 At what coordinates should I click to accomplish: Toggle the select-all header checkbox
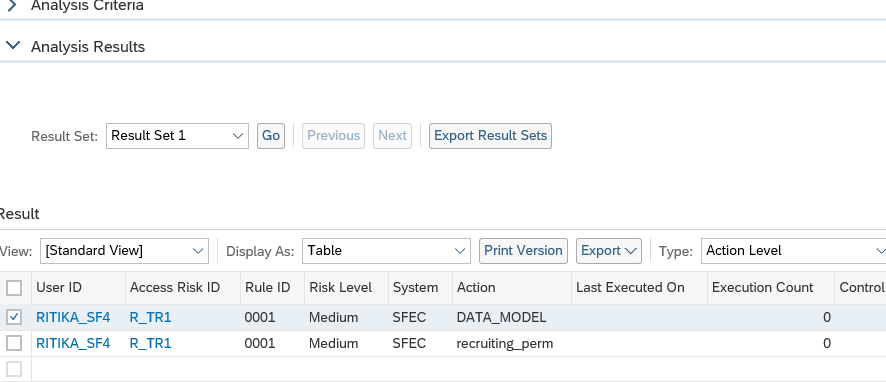point(14,288)
